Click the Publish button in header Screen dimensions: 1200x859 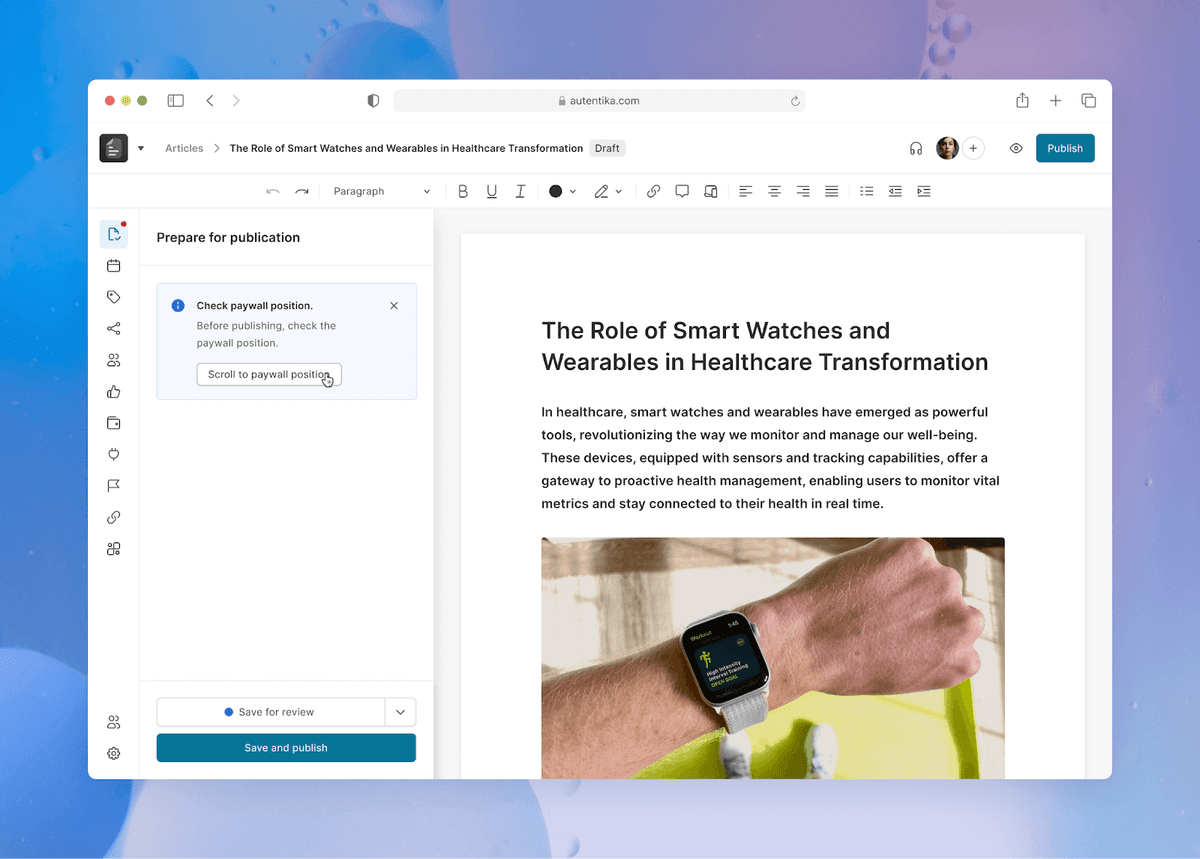[x=1065, y=148]
